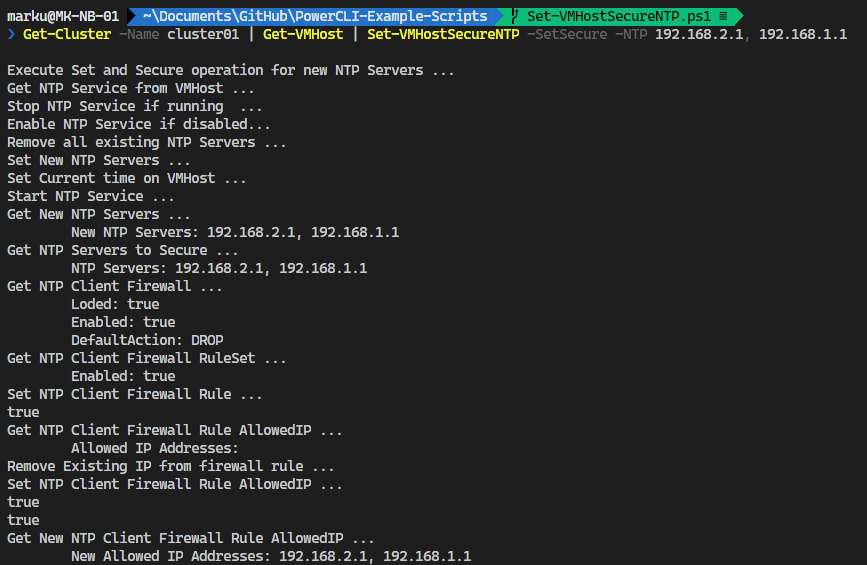Click the status icon after Set-VMHostSecureNTP.ps1
Image resolution: width=867 pixels, height=565 pixels.
[723, 16]
